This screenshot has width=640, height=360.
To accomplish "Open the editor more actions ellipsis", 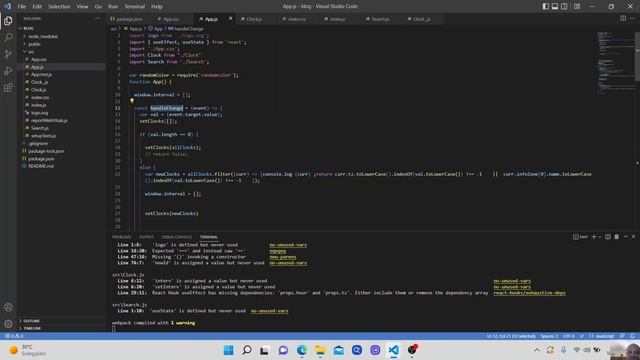I will [632, 18].
